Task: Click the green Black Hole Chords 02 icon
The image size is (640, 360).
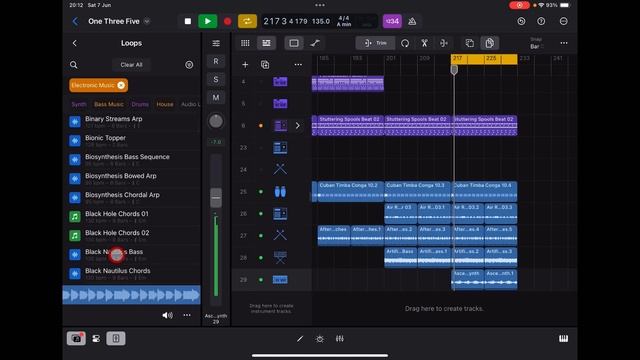Action: click(75, 236)
